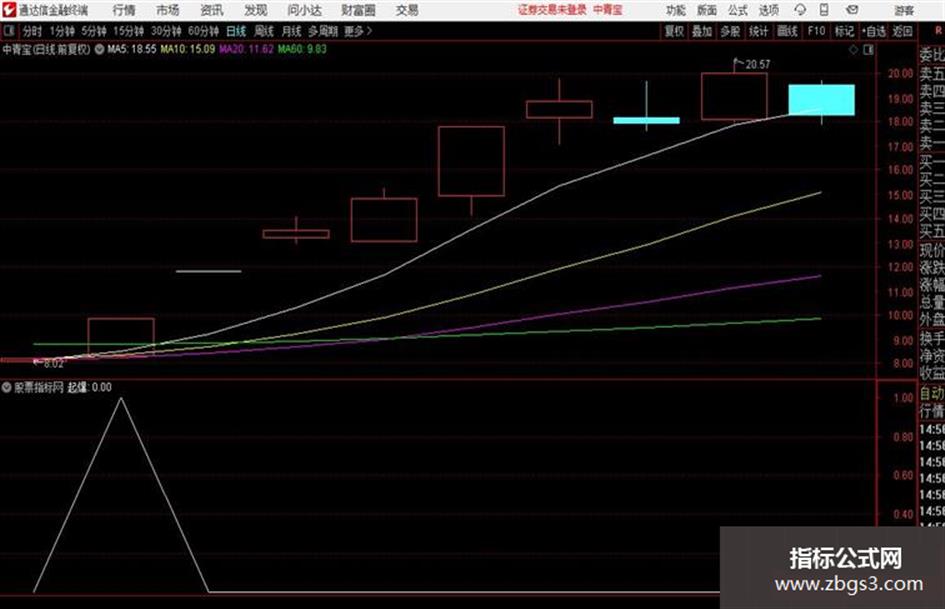Viewport: 945px width, 609px height.
Task: Open the 功能 menu
Action: [676, 10]
